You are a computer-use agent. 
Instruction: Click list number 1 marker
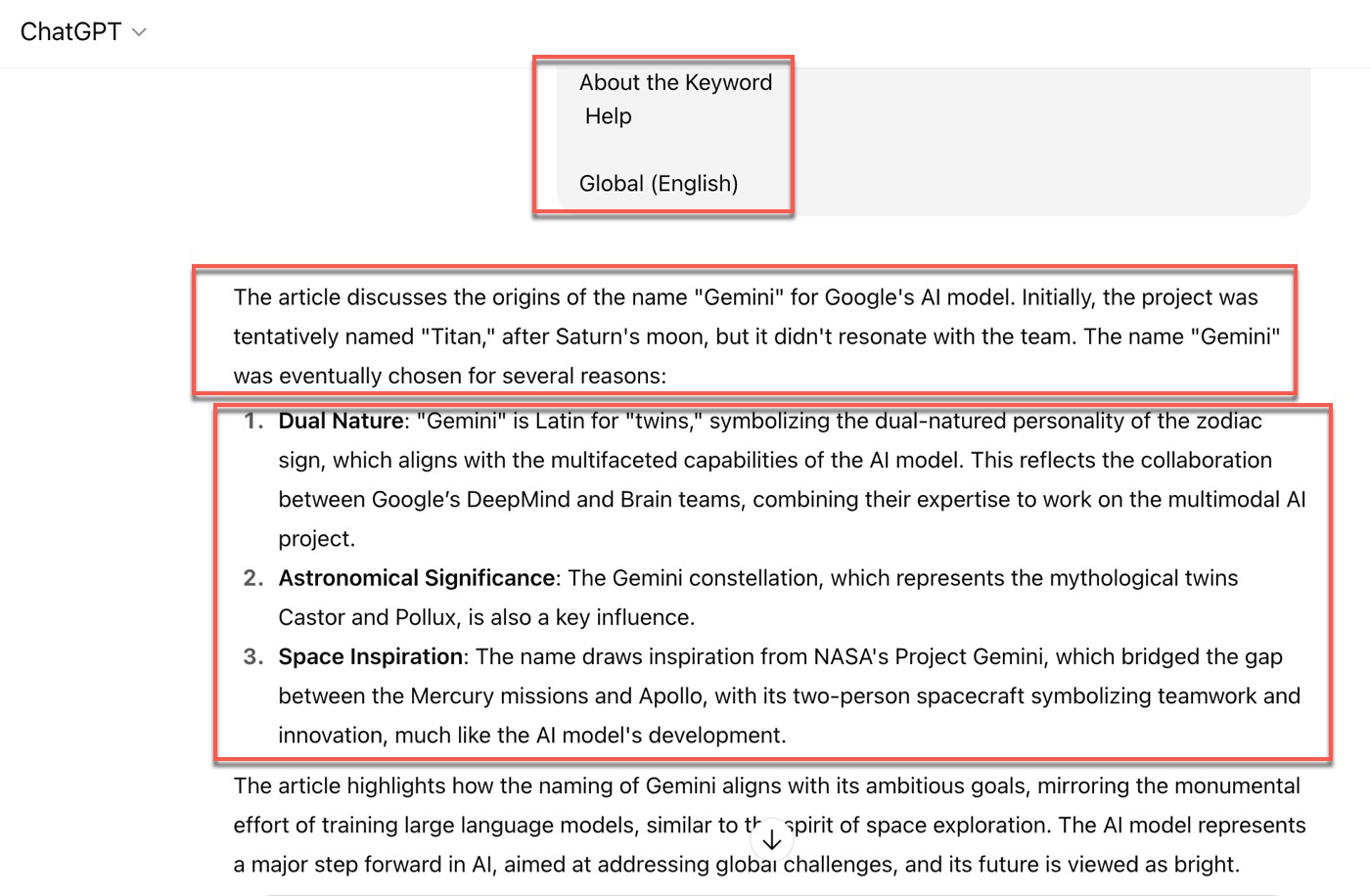tap(254, 421)
